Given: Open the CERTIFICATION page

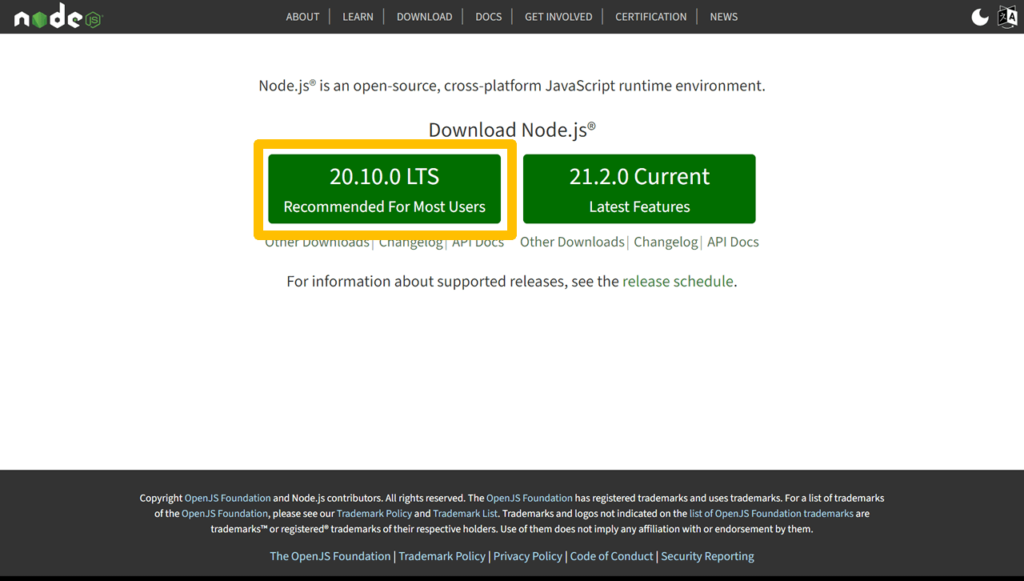Looking at the screenshot, I should 651,17.
